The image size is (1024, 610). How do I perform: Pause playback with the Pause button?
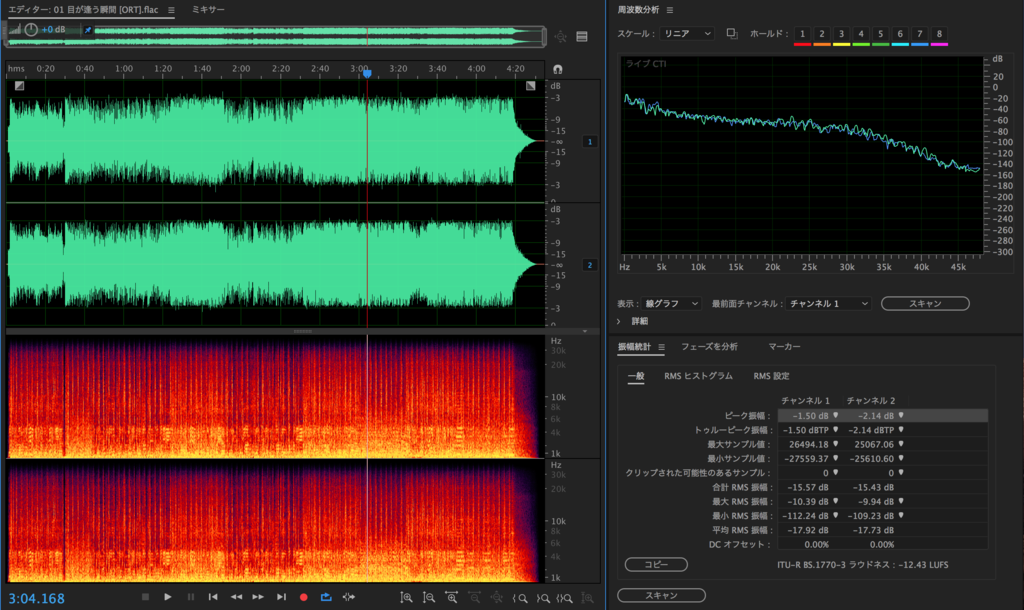point(191,597)
